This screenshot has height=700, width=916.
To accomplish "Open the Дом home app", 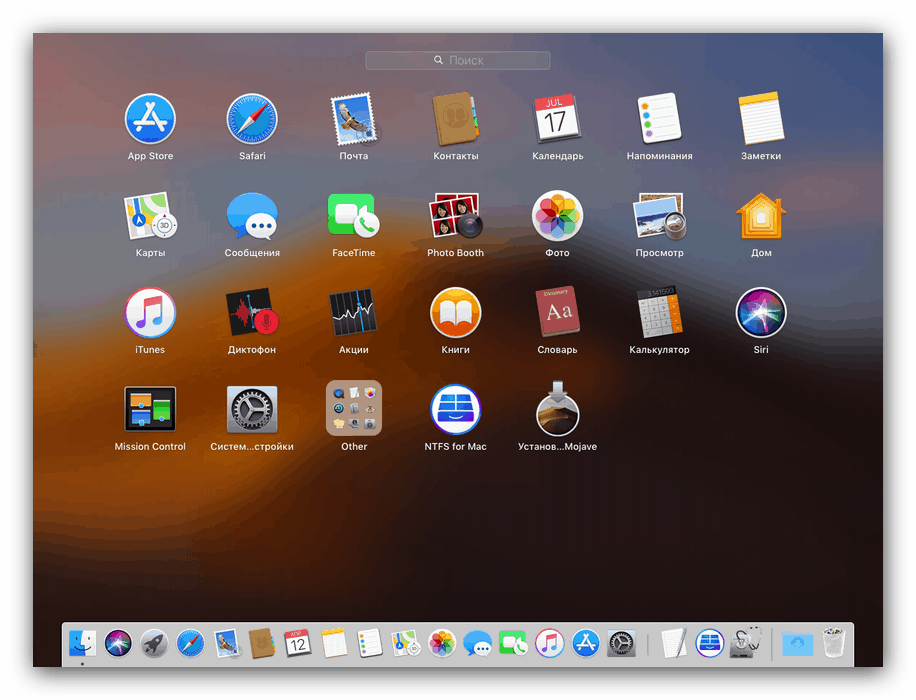I will 761,216.
